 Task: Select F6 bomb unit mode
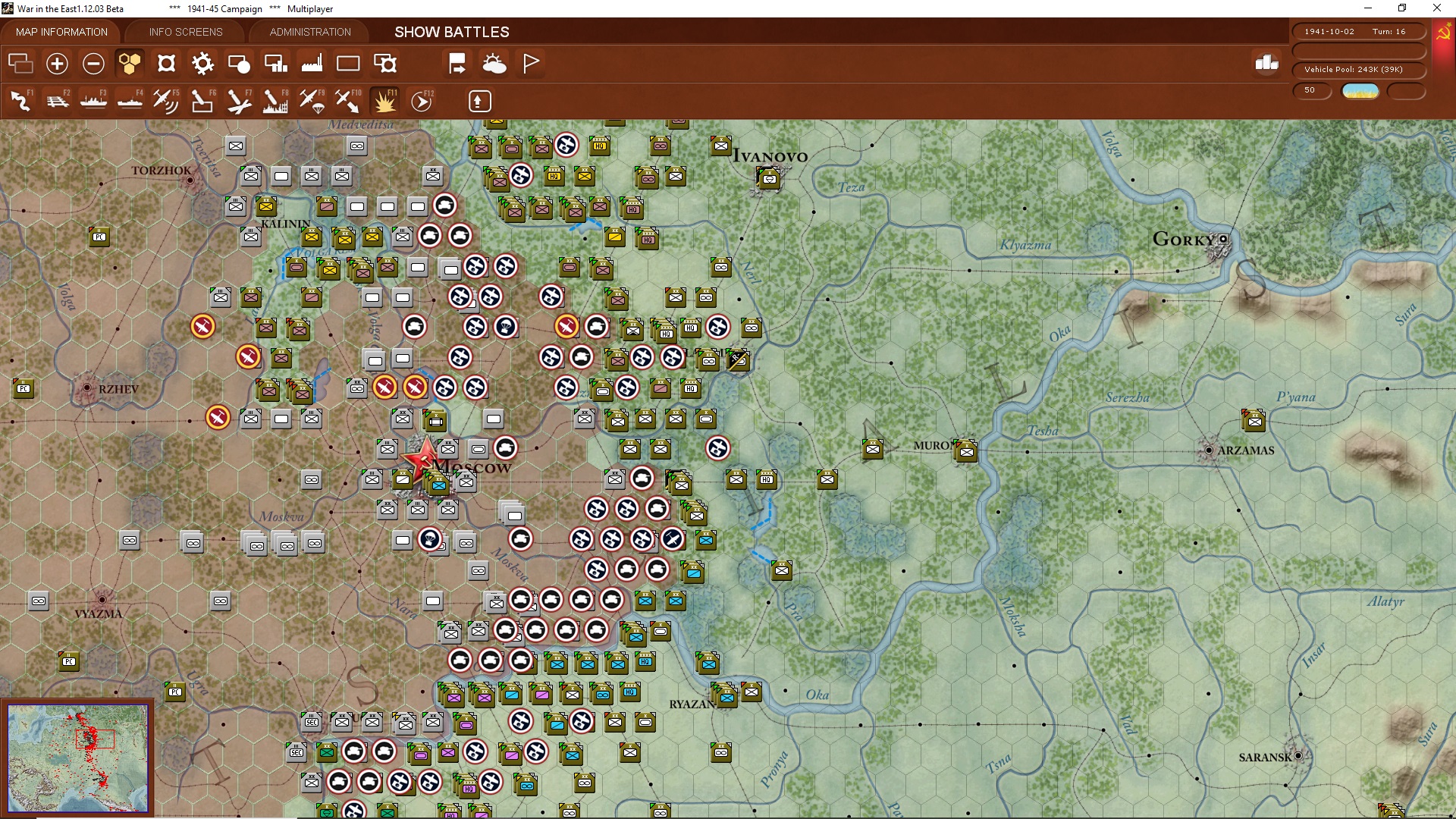tap(202, 101)
